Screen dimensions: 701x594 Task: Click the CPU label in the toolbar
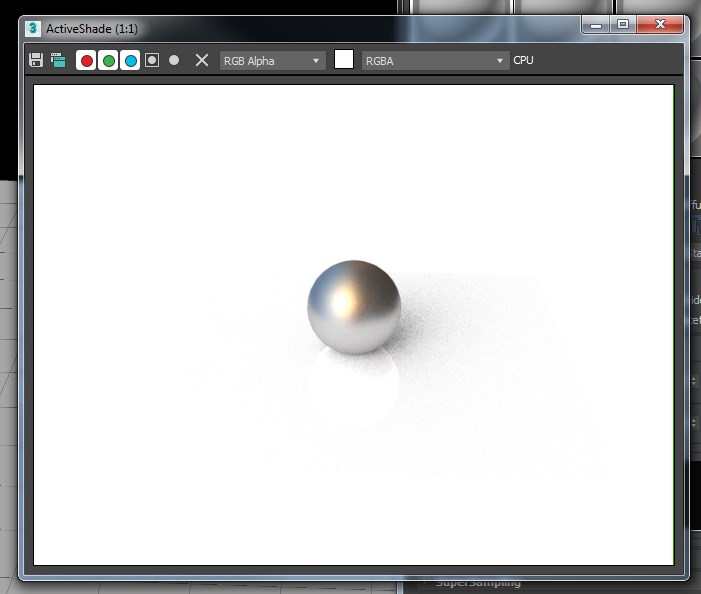(x=524, y=60)
